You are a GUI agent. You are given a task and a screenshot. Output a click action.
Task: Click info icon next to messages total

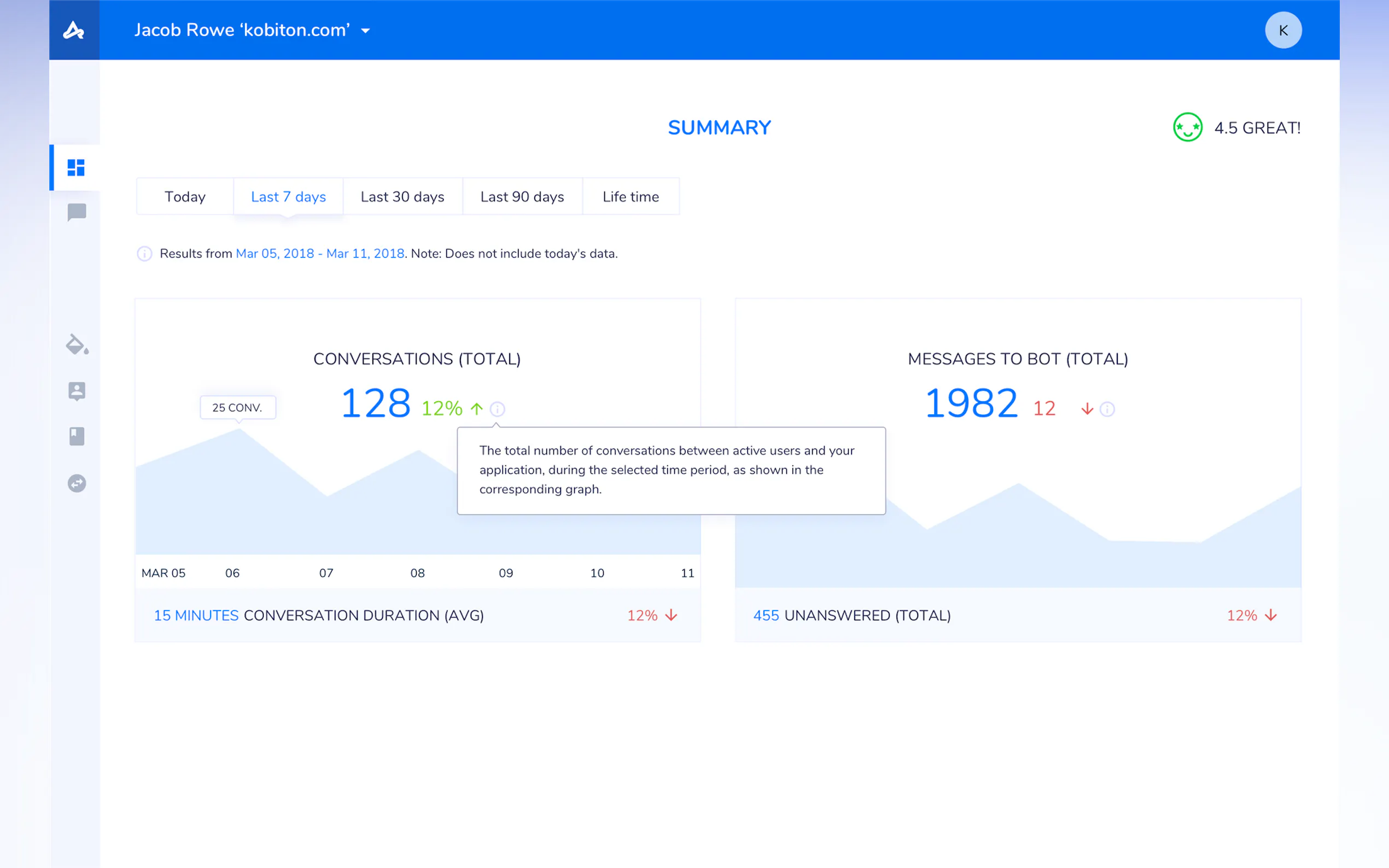(1107, 409)
